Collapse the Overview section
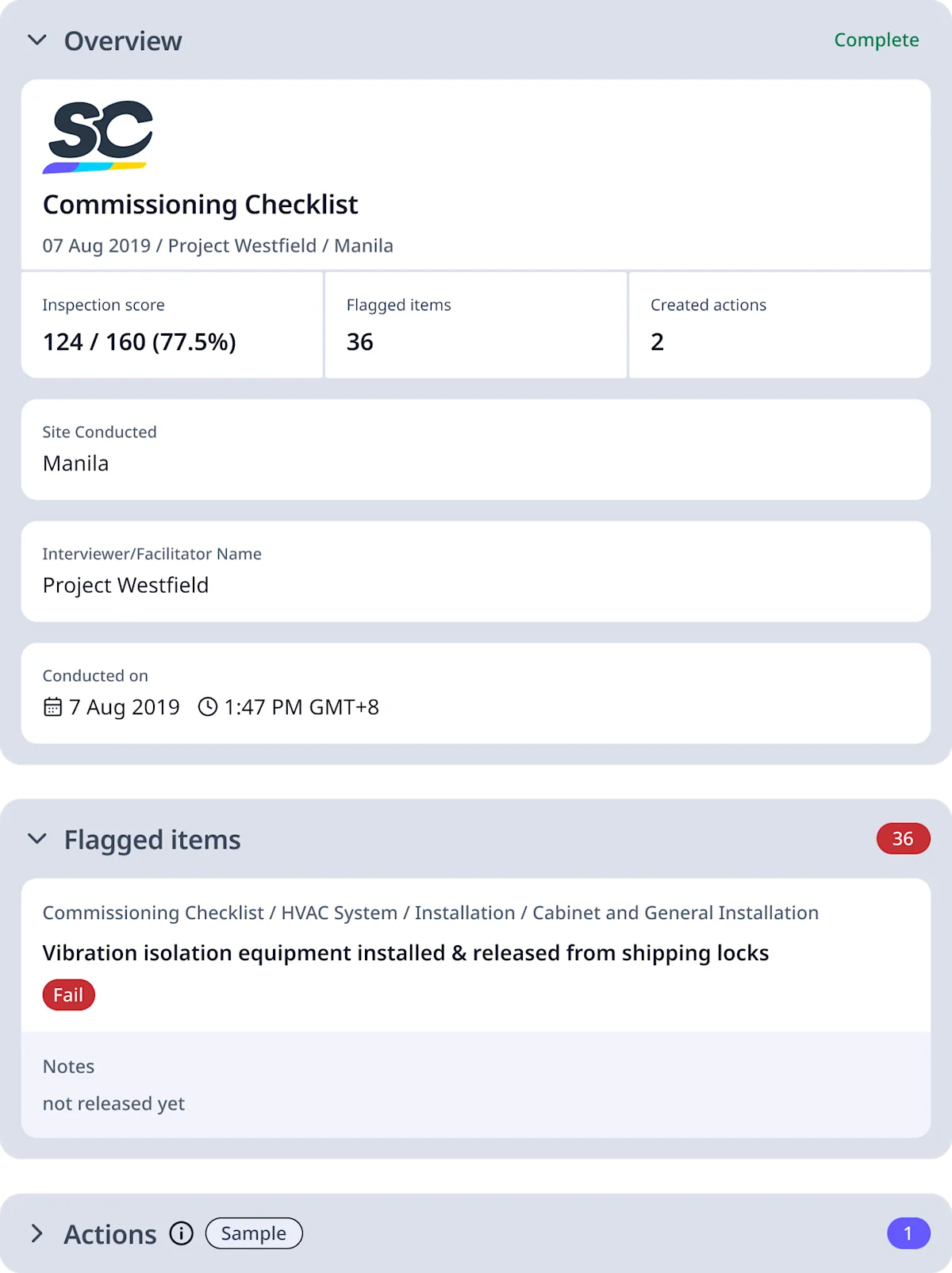Viewport: 952px width, 1273px height. point(36,40)
